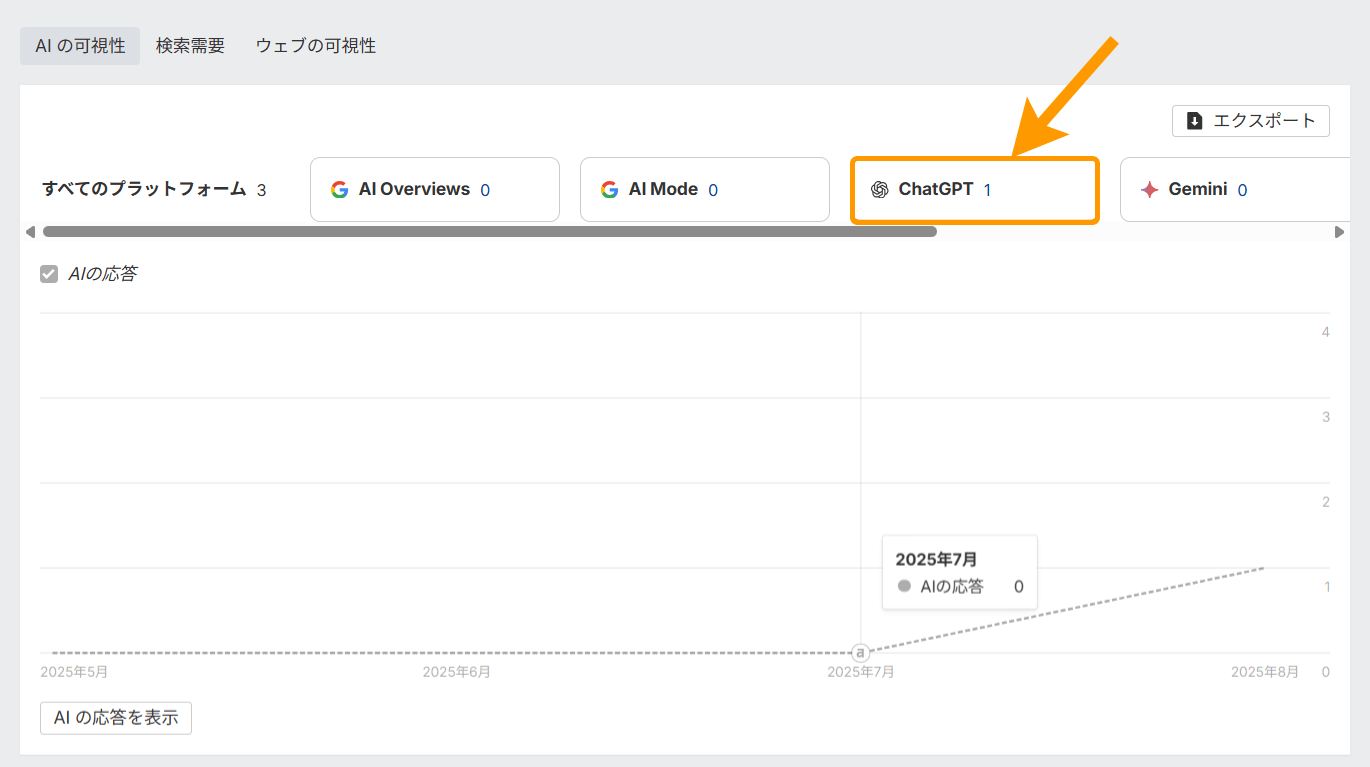The image size is (1370, 767).
Task: Select the AI の可視性 tab
Action: 79,45
